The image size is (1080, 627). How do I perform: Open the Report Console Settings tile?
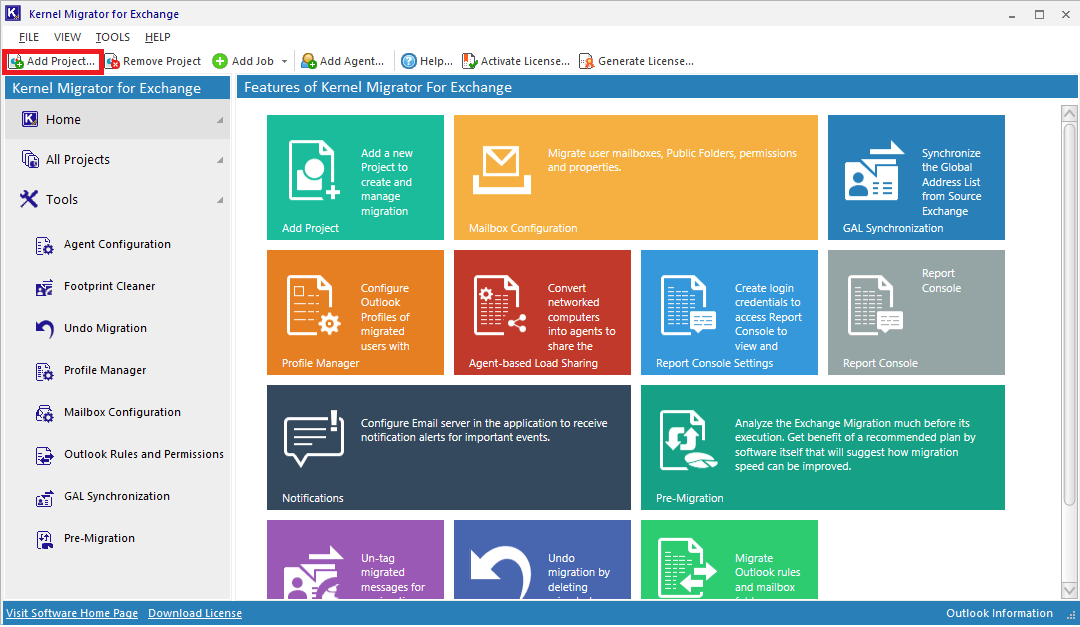click(729, 312)
